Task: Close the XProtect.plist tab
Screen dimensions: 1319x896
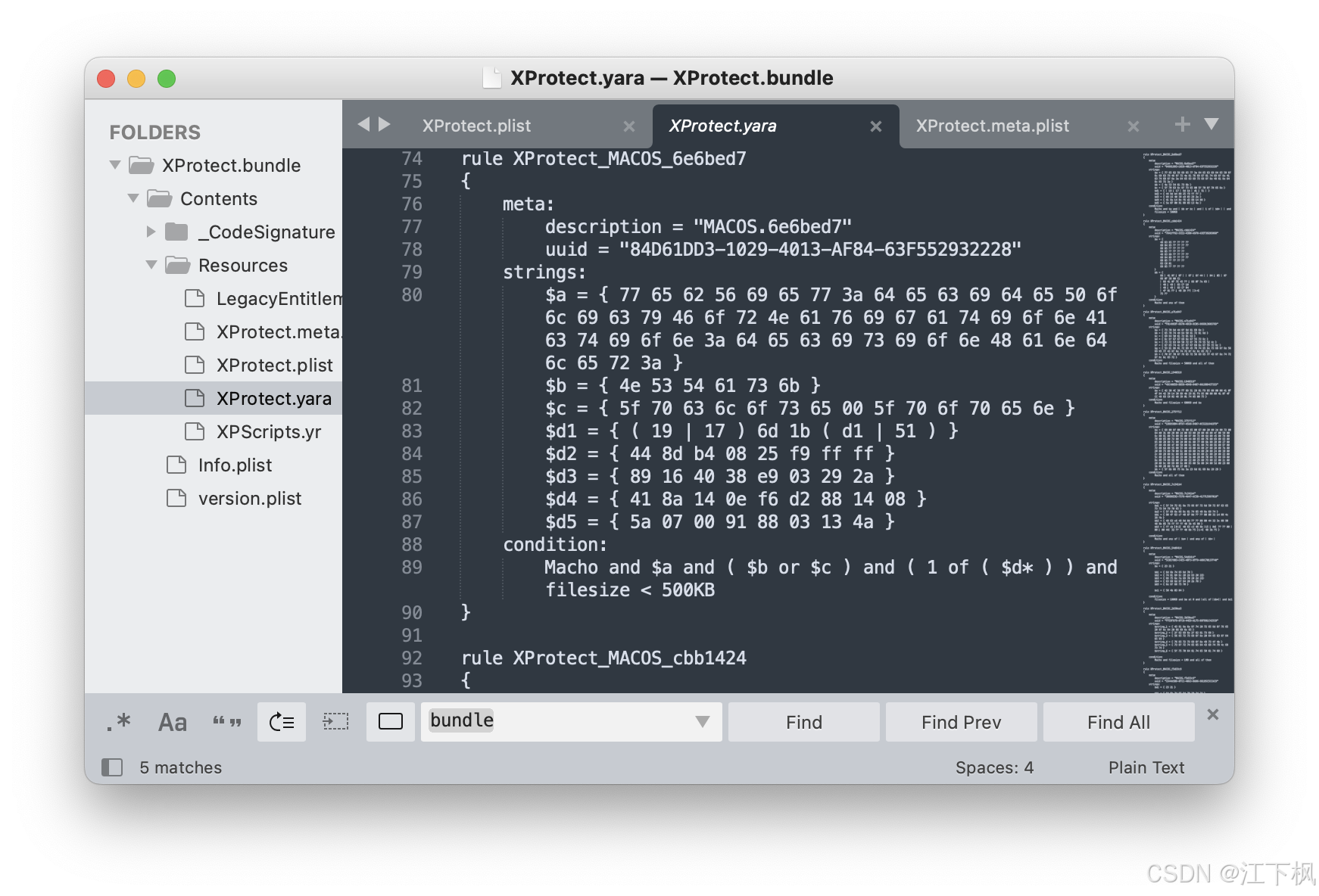Action: (629, 126)
